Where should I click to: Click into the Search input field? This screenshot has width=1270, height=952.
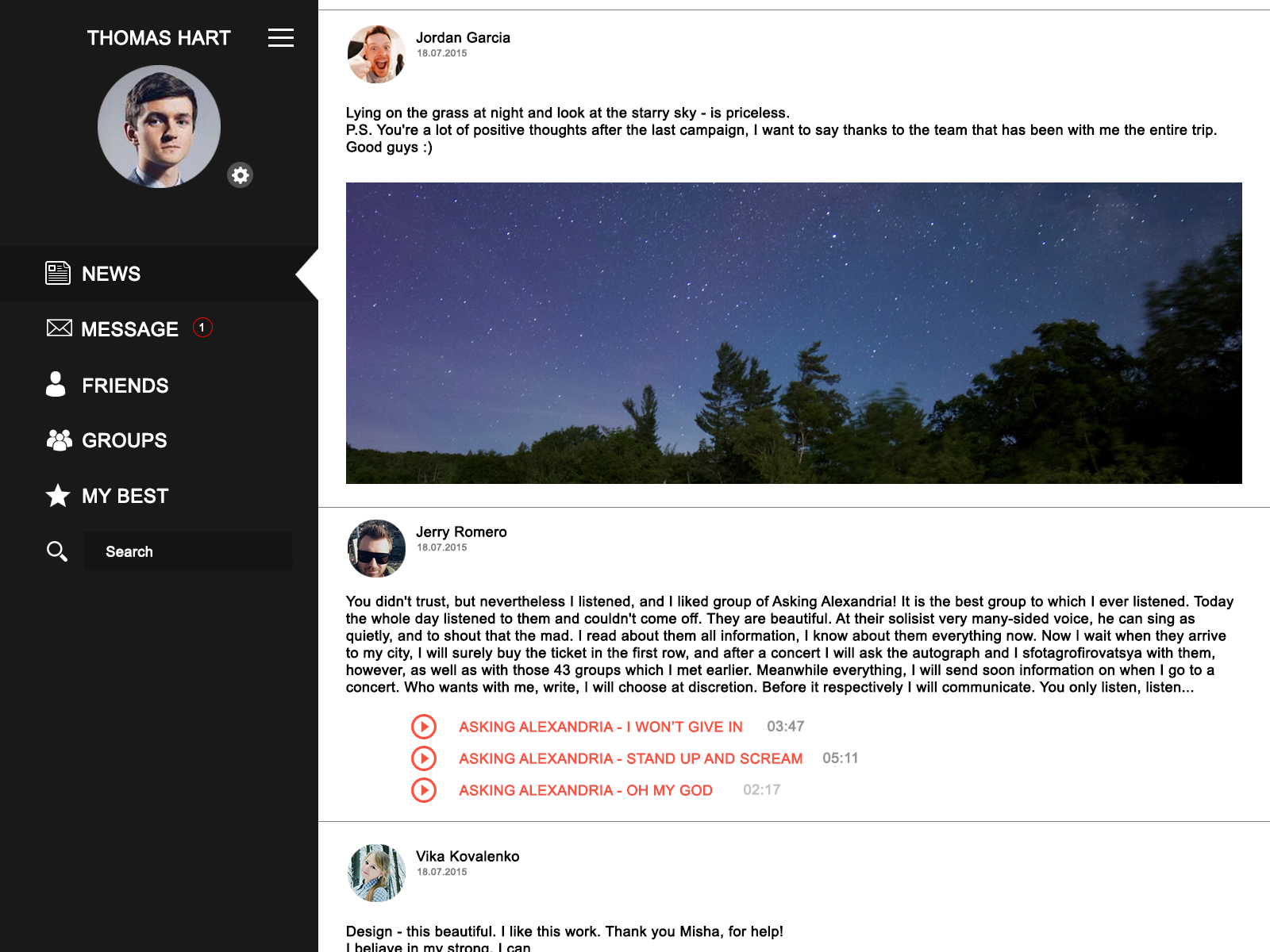coord(188,551)
